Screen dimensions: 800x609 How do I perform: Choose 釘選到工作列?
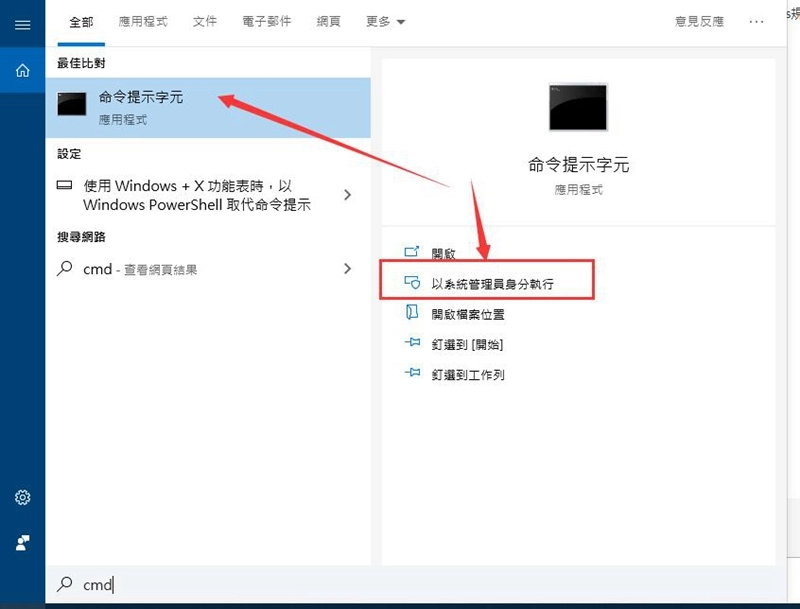(x=468, y=375)
